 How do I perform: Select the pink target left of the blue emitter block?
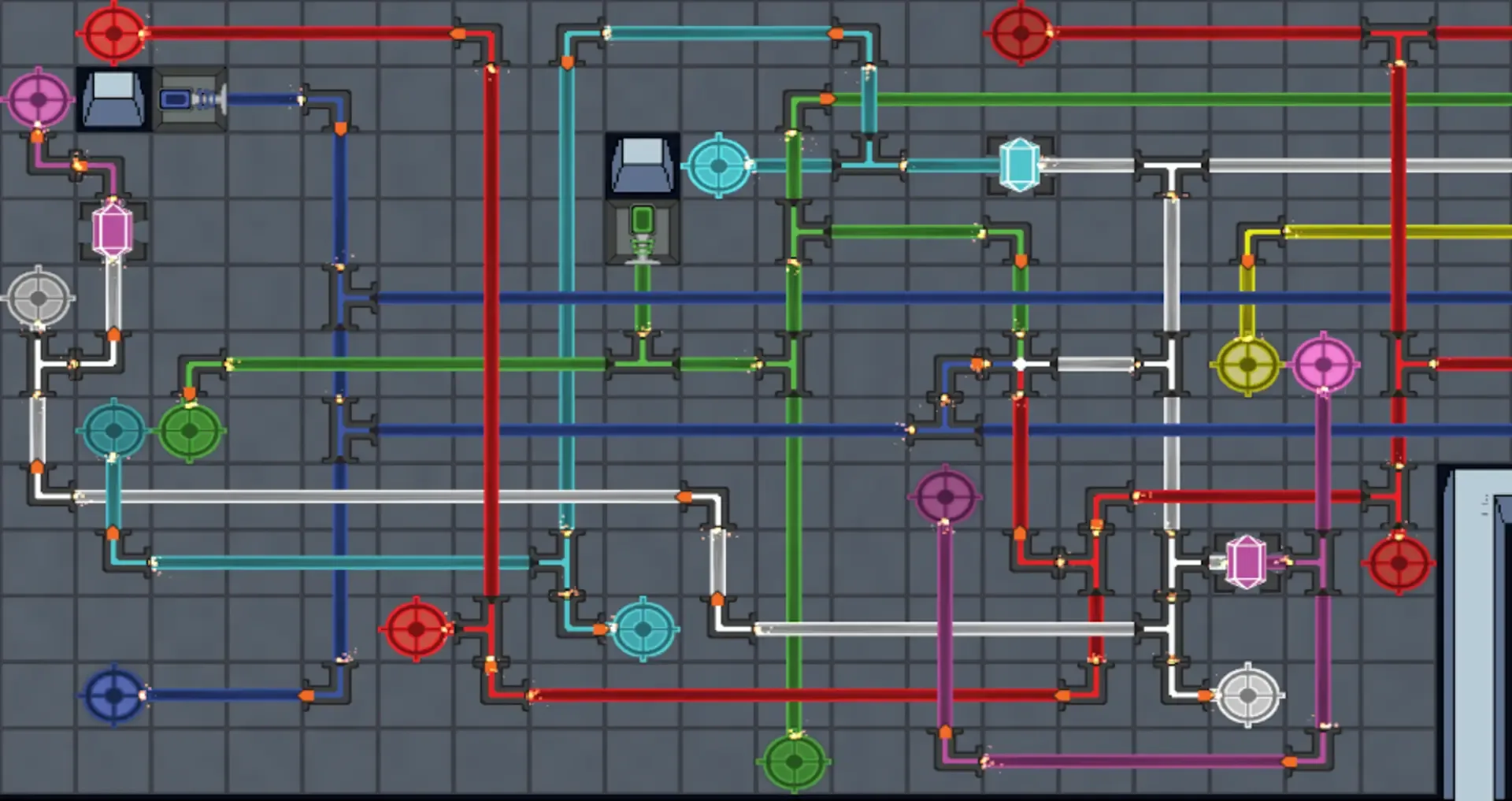(x=38, y=99)
